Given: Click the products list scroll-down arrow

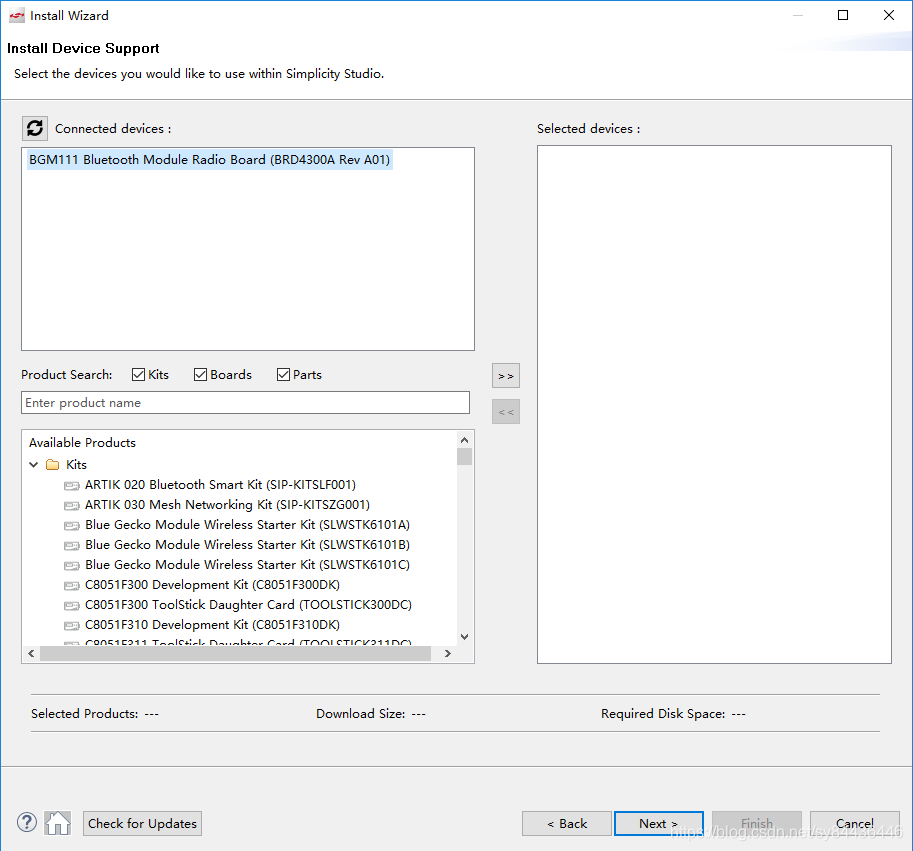Looking at the screenshot, I should pyautogui.click(x=464, y=637).
